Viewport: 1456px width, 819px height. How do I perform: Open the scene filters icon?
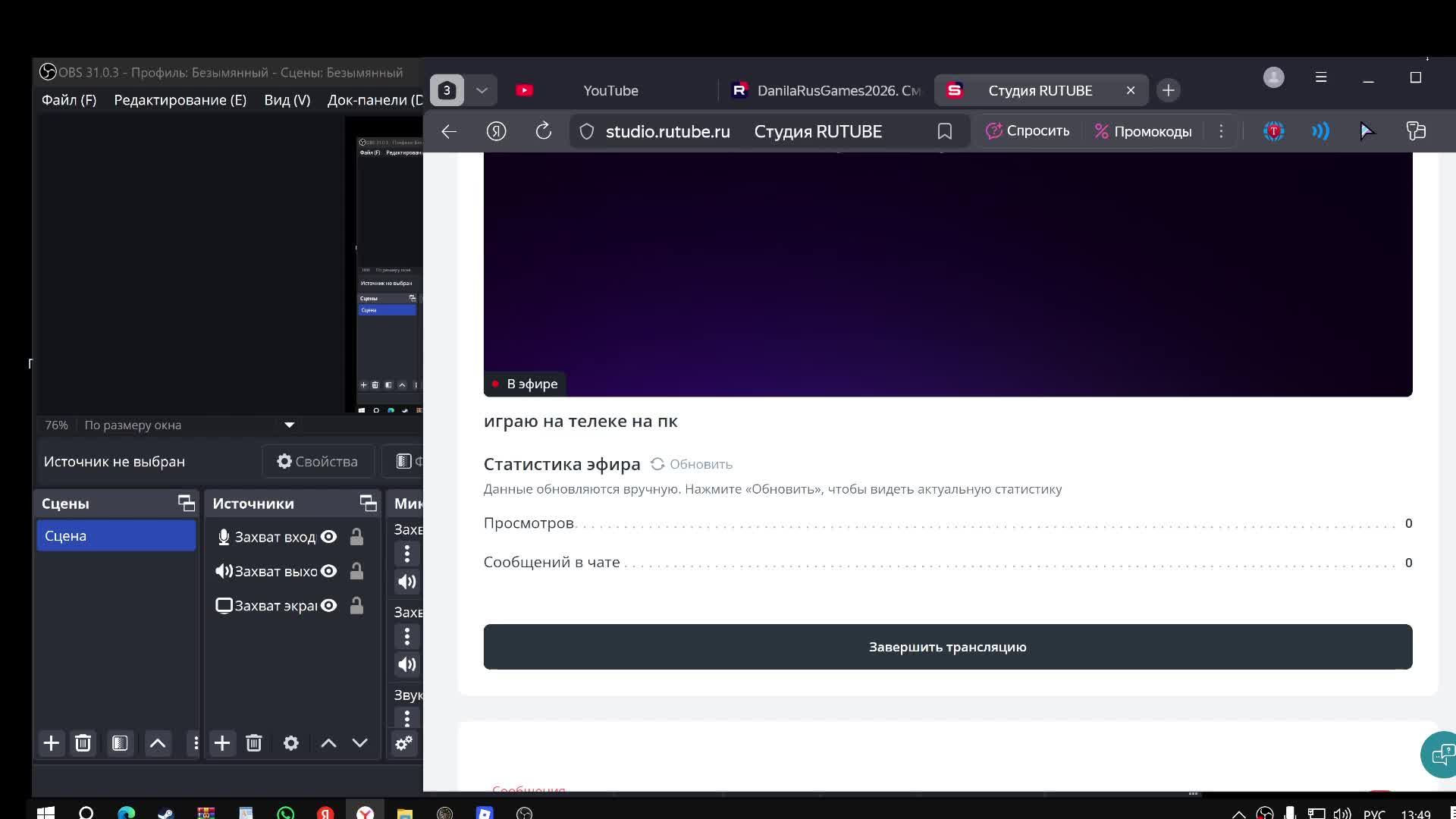[120, 743]
